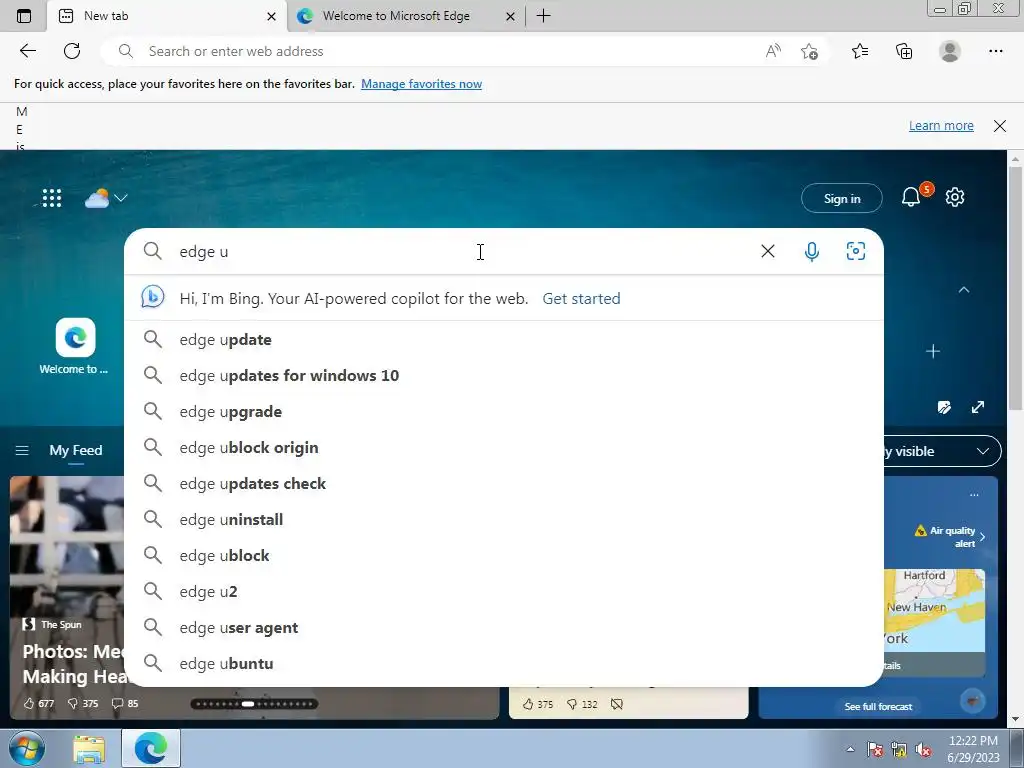Expand weather widget dropdown chevron
1024x768 pixels.
(121, 198)
